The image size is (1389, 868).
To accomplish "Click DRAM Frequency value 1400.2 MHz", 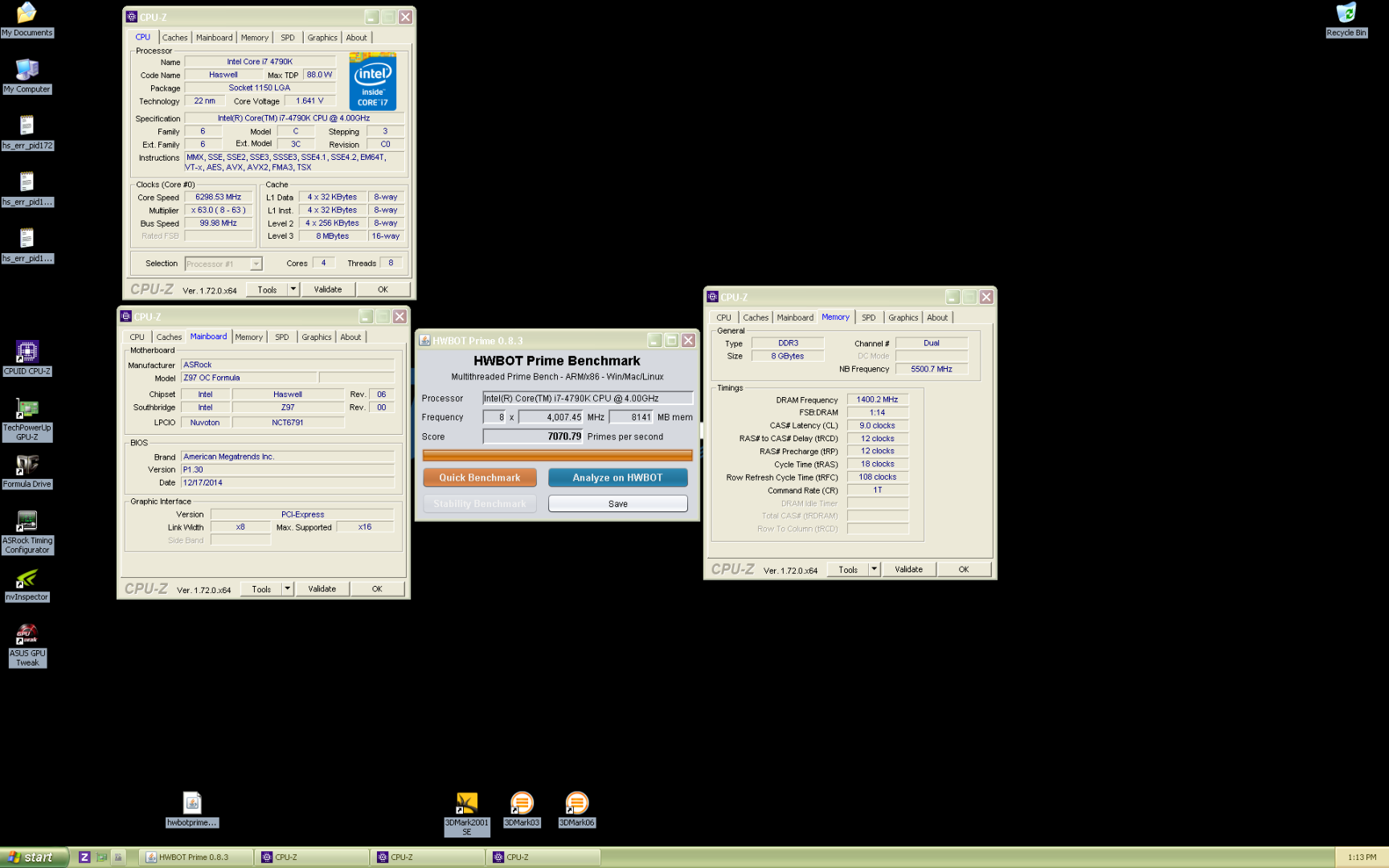I will coord(877,399).
